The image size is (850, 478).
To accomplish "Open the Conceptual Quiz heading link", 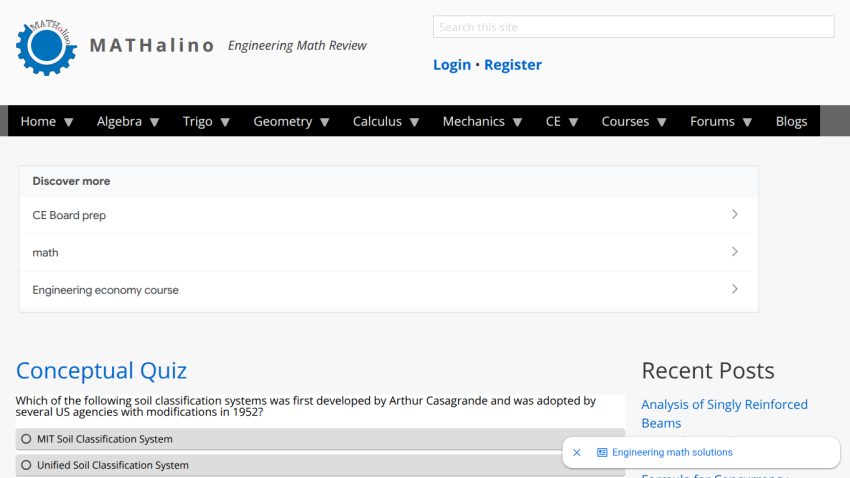I will point(101,371).
